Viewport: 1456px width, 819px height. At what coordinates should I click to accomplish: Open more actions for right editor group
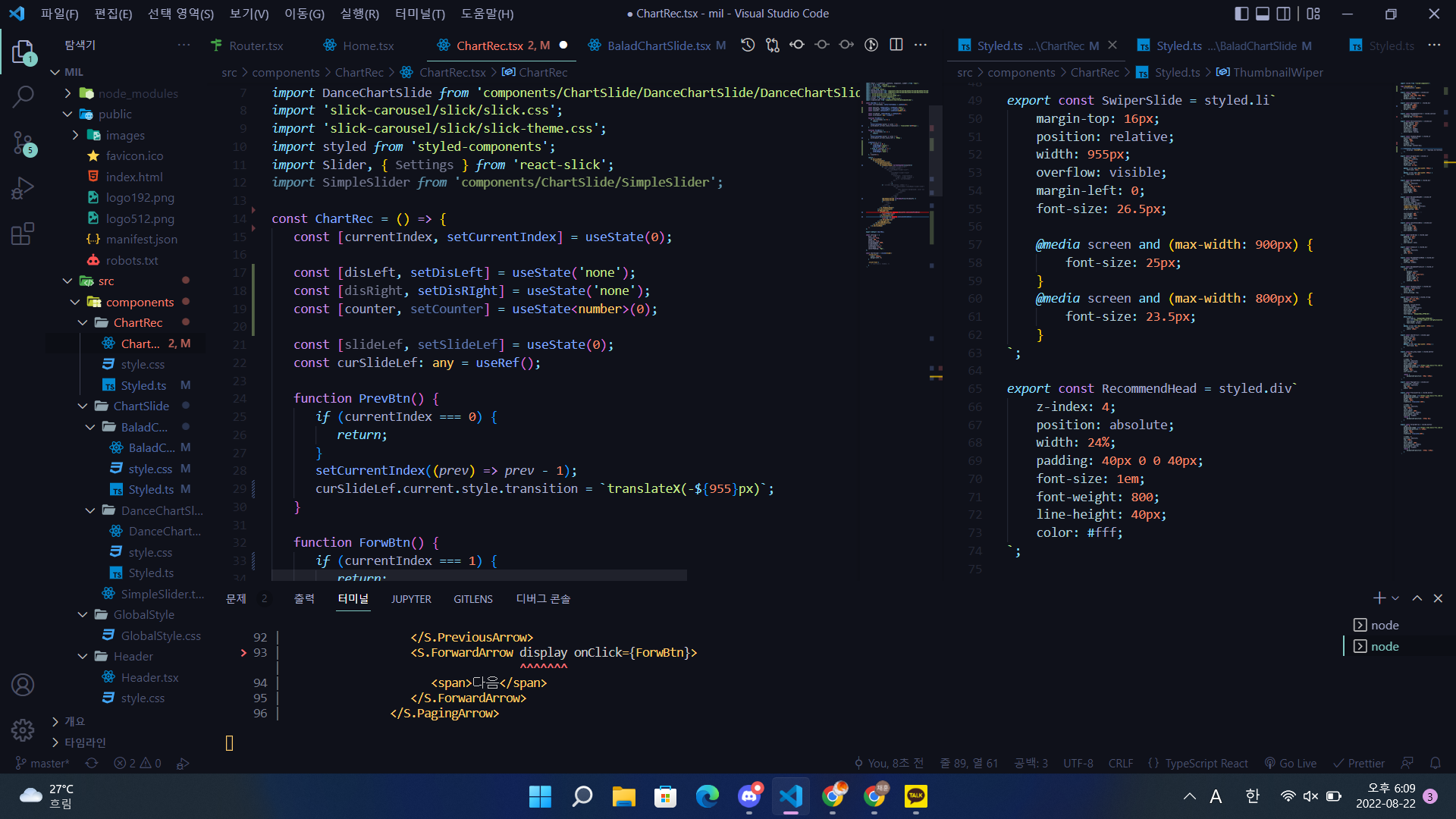pyautogui.click(x=1434, y=45)
